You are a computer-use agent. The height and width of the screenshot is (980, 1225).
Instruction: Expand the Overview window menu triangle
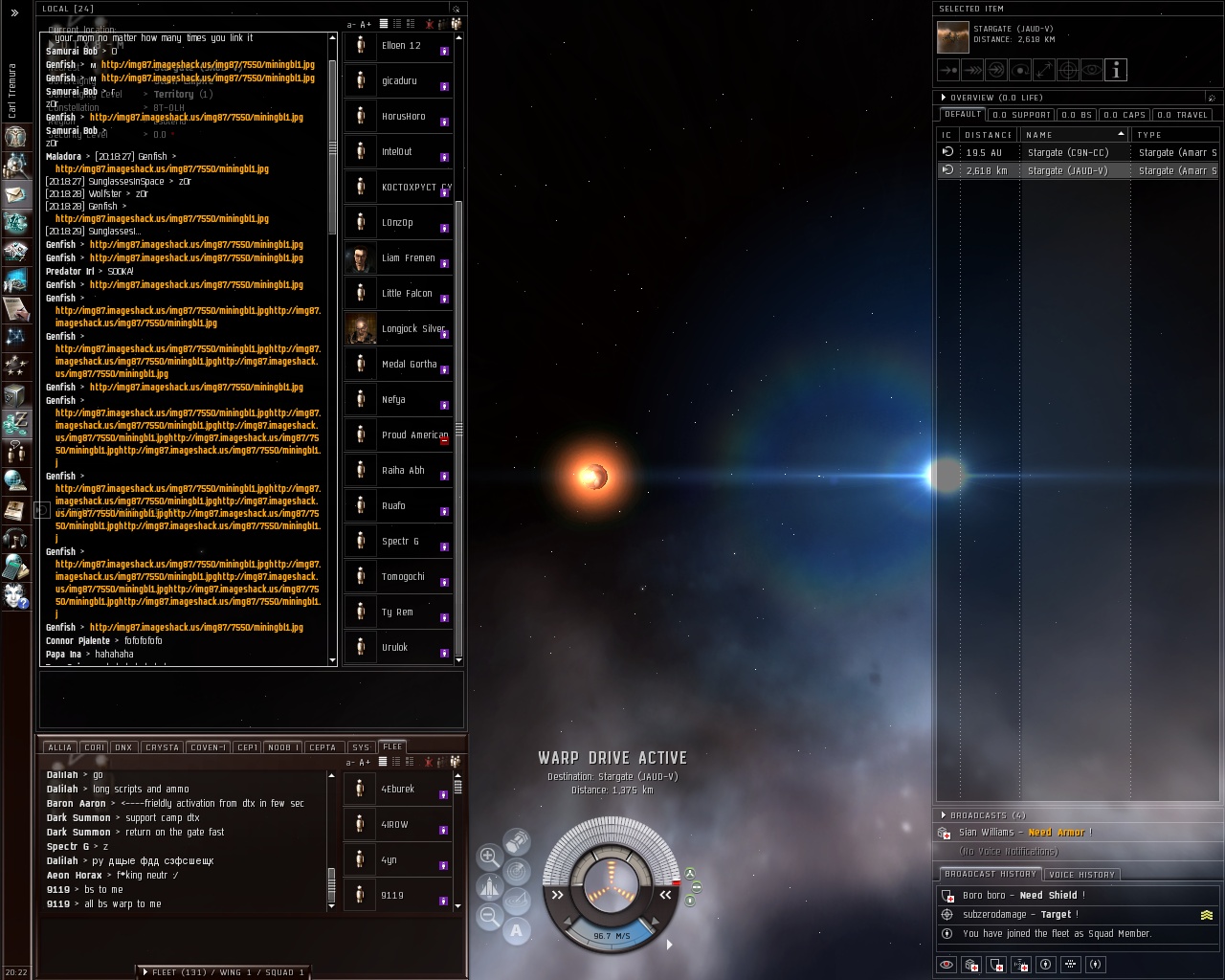point(943,98)
